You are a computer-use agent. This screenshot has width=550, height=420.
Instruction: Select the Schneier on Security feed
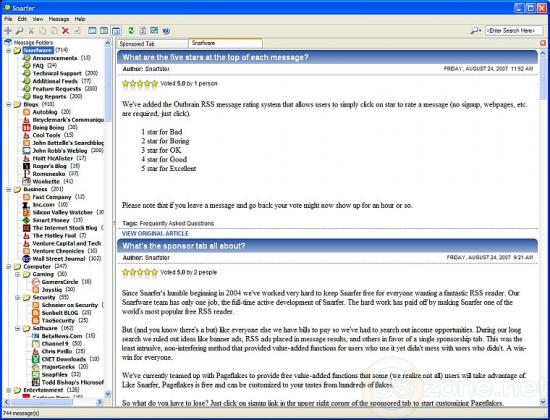69,305
